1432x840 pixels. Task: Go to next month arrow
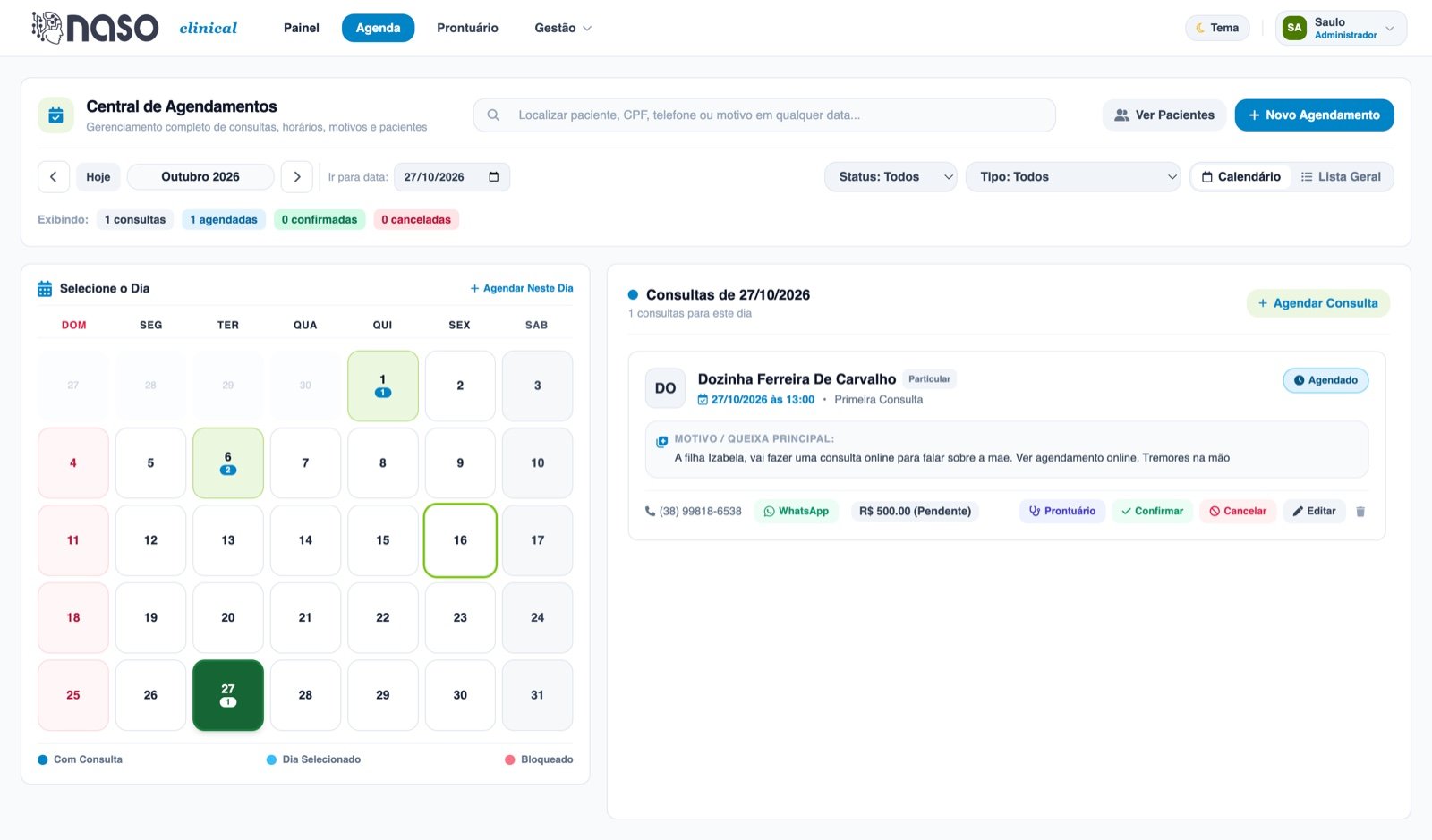tap(297, 177)
